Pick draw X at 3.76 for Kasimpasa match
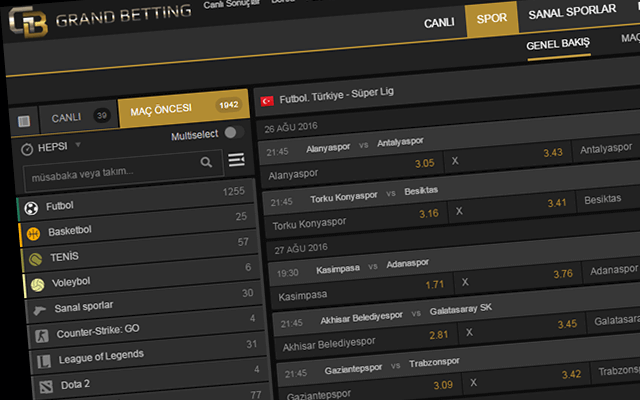The image size is (640, 400). pos(517,278)
